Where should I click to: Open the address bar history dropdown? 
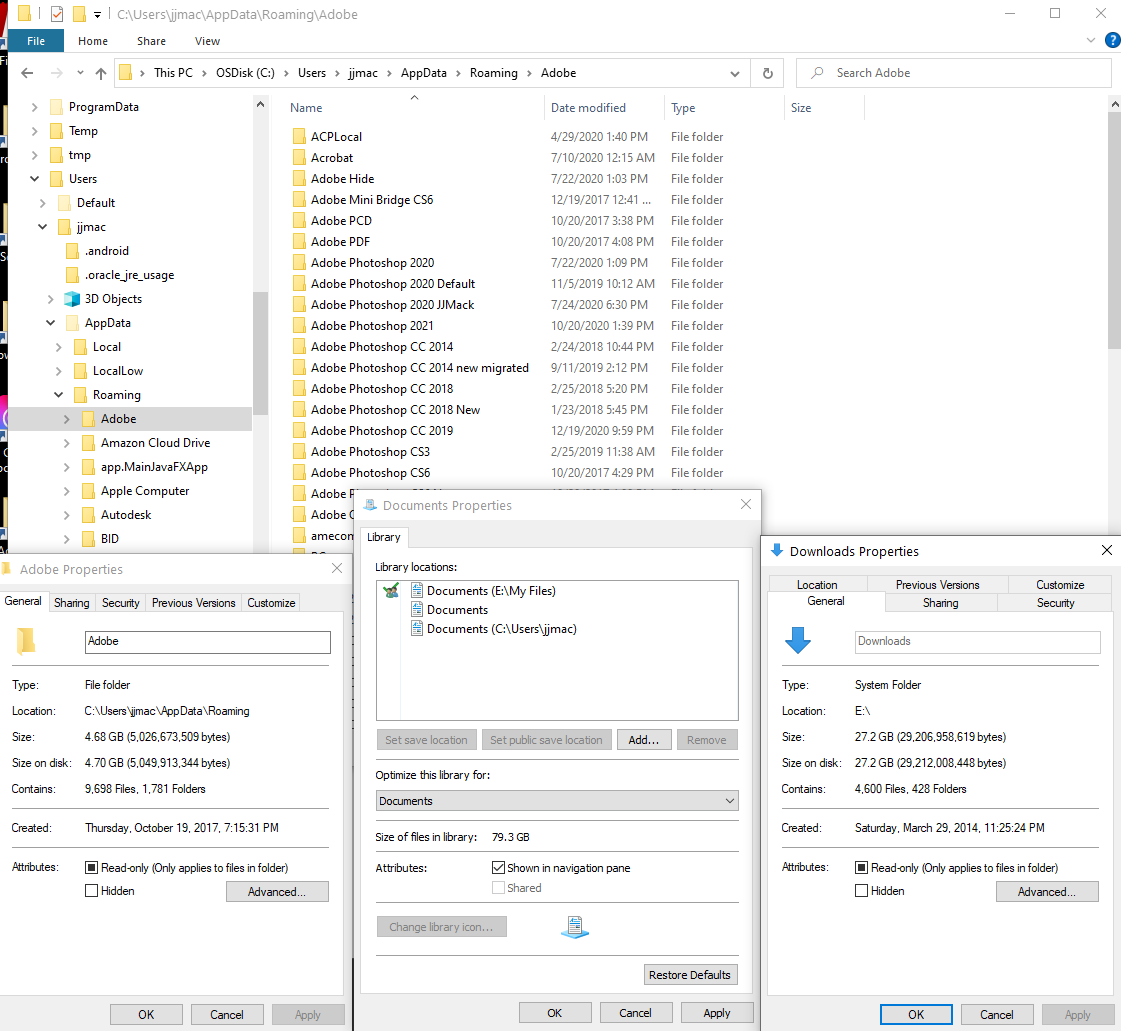tap(735, 72)
